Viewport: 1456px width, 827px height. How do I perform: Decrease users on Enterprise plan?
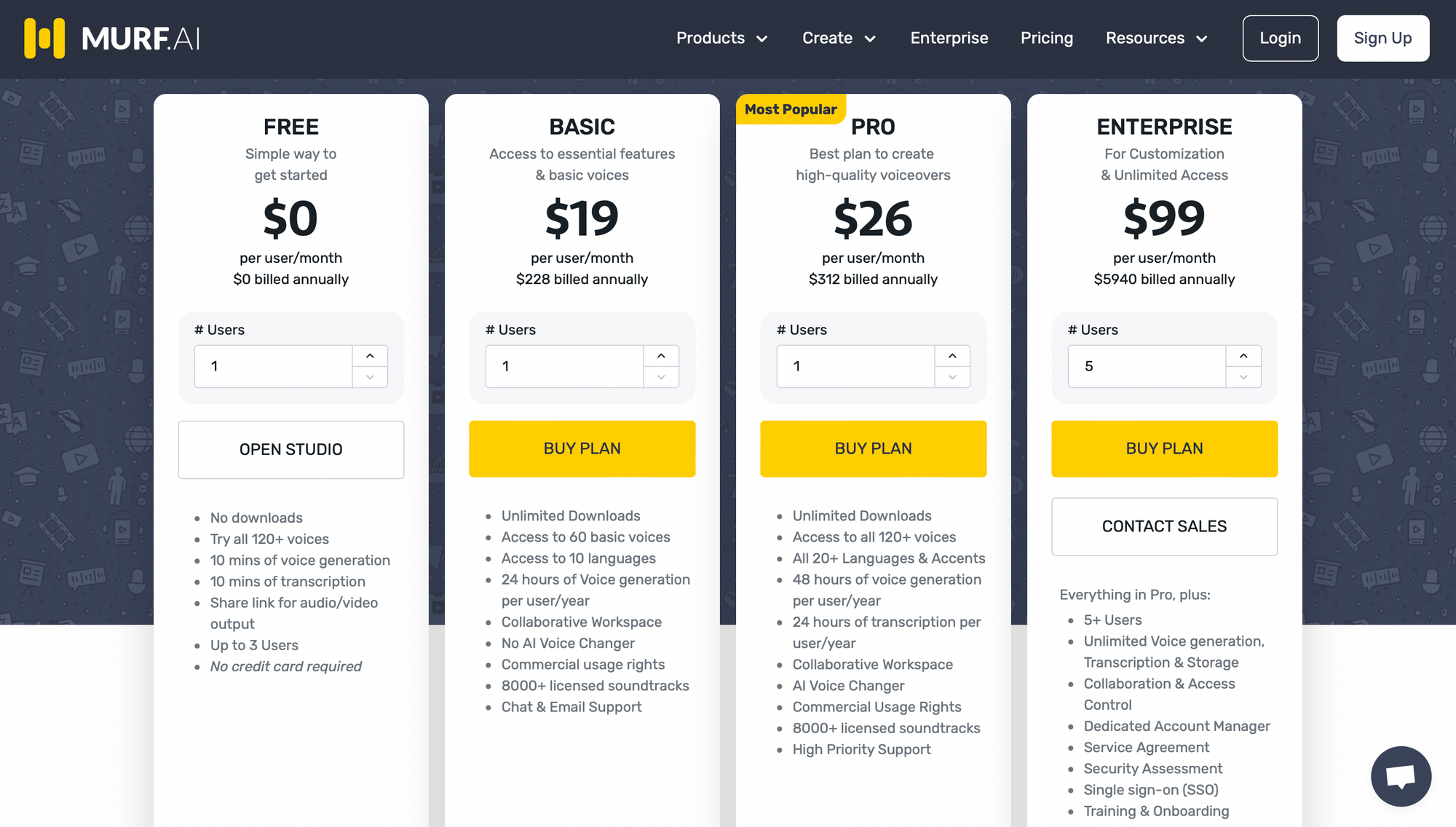1243,377
